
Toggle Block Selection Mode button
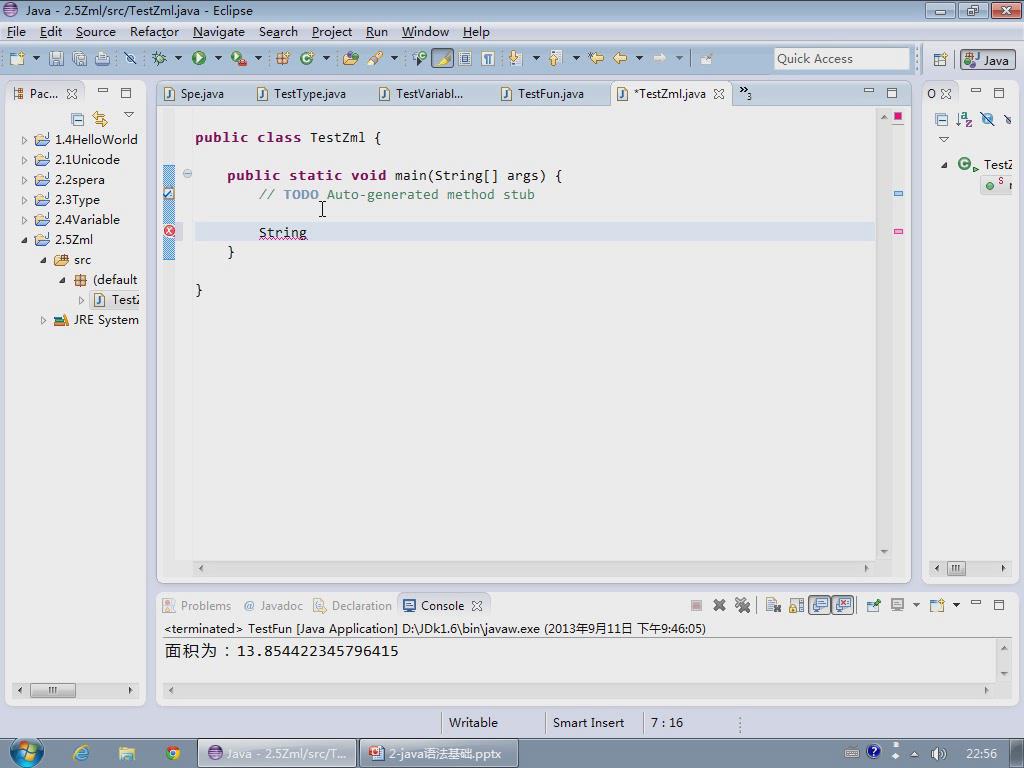465,59
